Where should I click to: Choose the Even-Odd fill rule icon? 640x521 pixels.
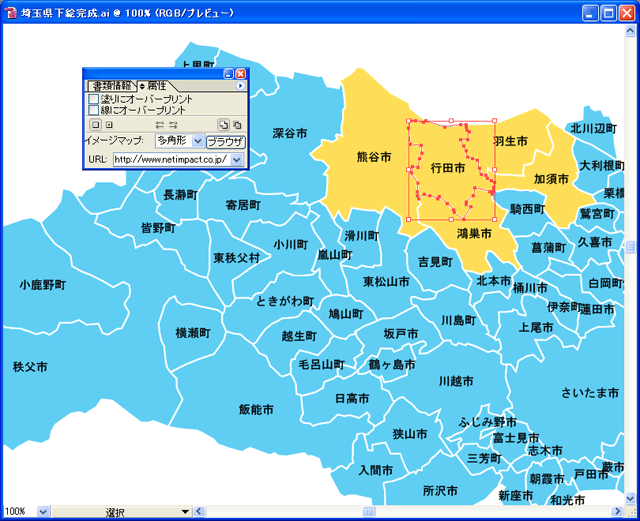[x=237, y=125]
